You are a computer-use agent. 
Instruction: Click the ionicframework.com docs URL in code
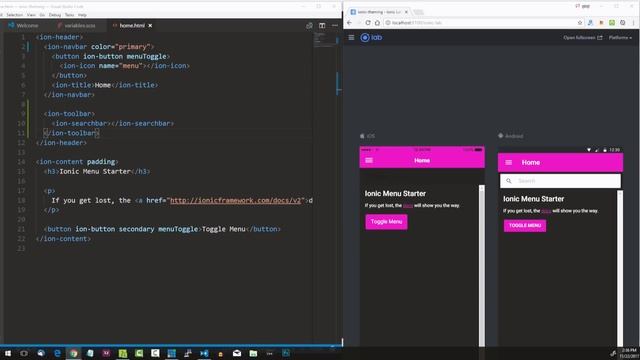(x=235, y=200)
